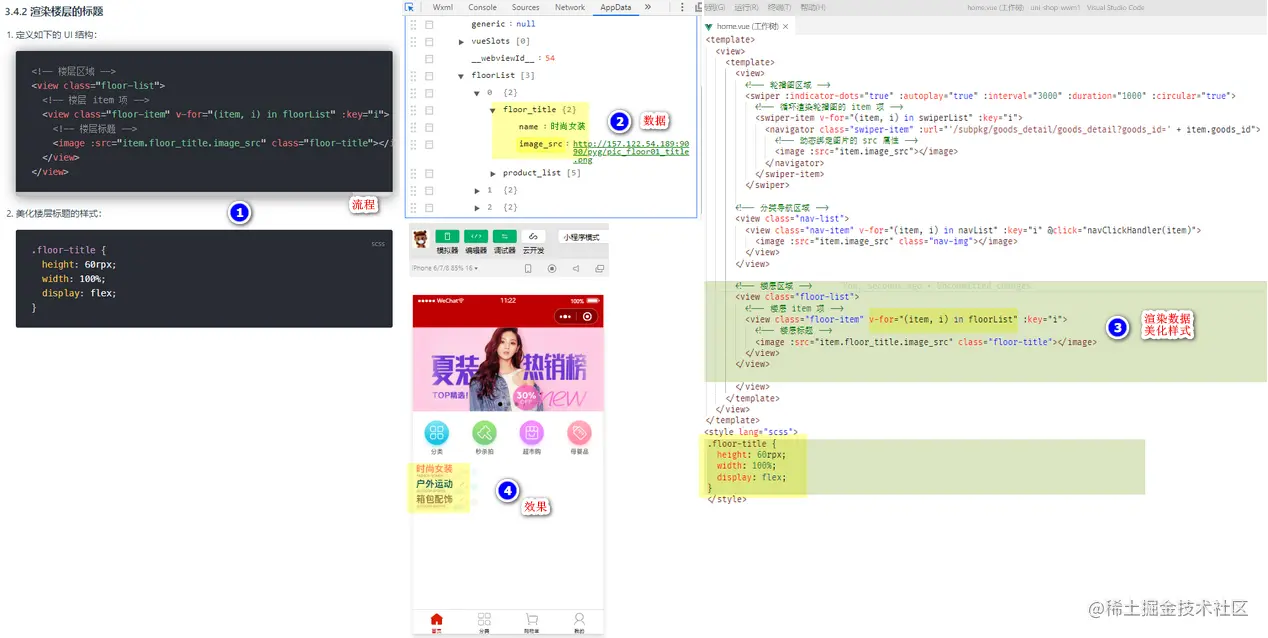Tick the checkbox beside the vueSlots row

coord(429,41)
